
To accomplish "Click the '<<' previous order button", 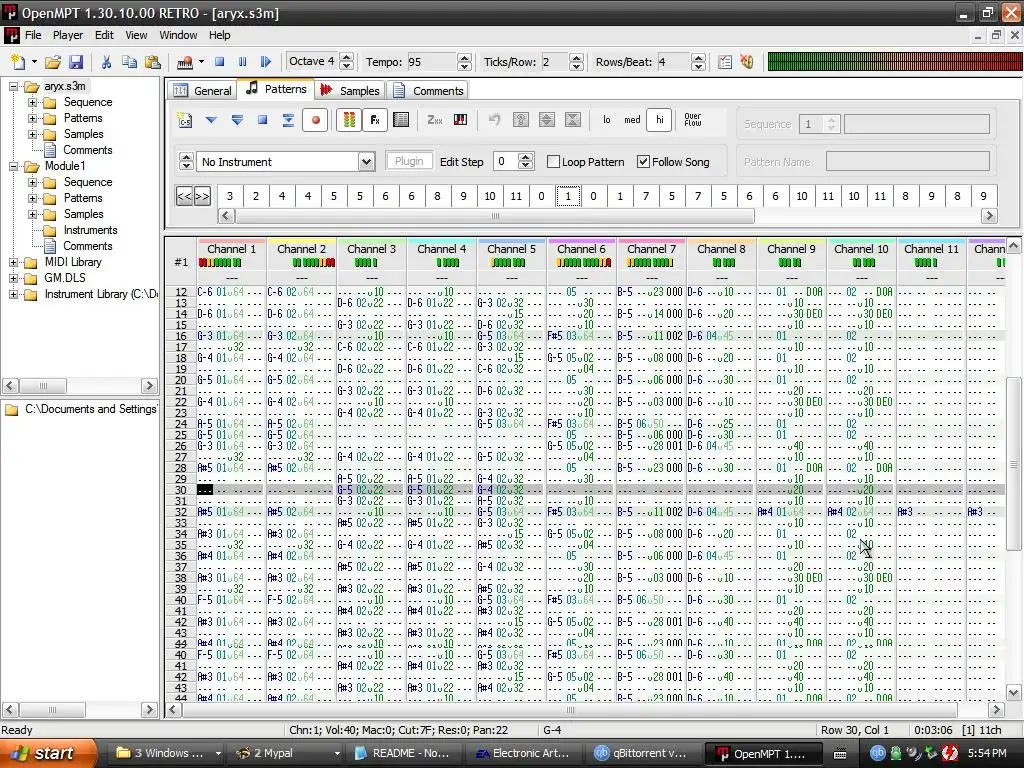I will pos(184,196).
